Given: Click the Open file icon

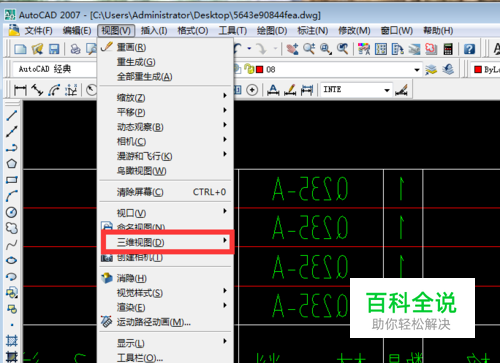Looking at the screenshot, I should [x=37, y=49].
